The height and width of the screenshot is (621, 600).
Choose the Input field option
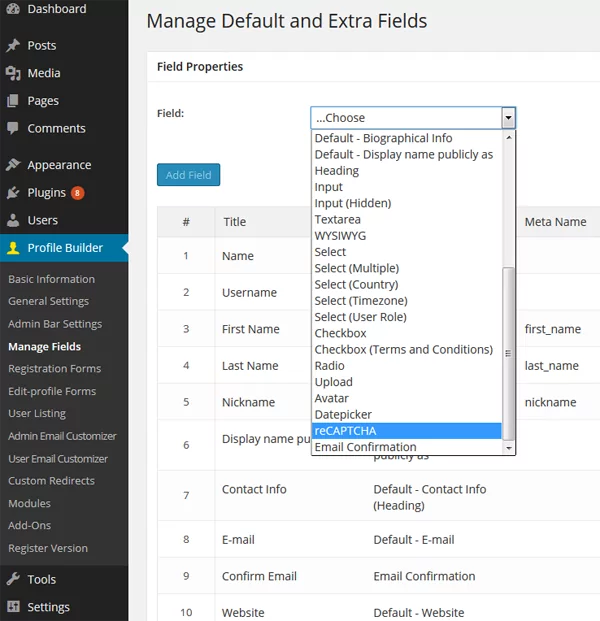(407, 187)
